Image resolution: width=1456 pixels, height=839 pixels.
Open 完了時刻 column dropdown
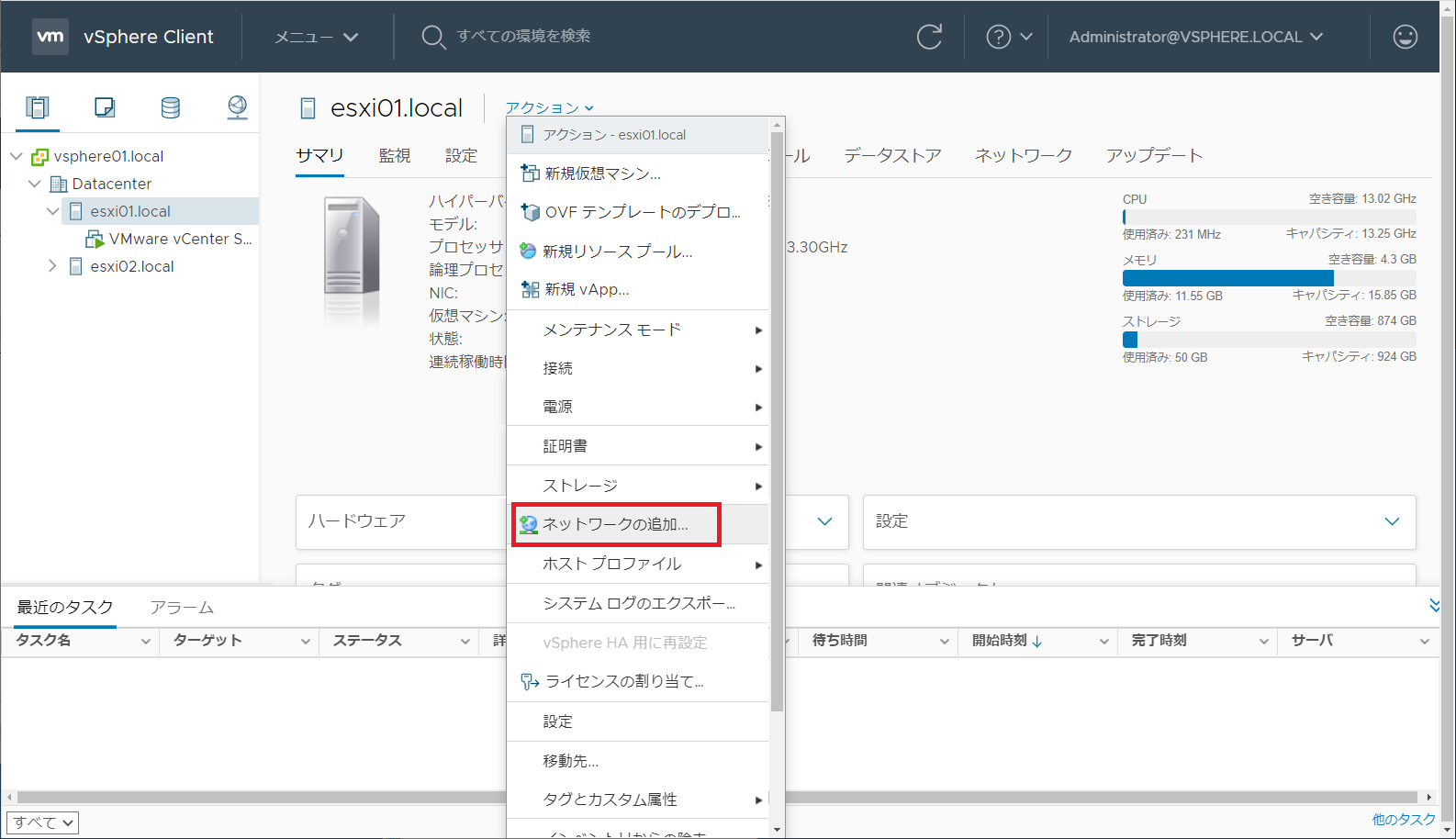tap(1263, 641)
